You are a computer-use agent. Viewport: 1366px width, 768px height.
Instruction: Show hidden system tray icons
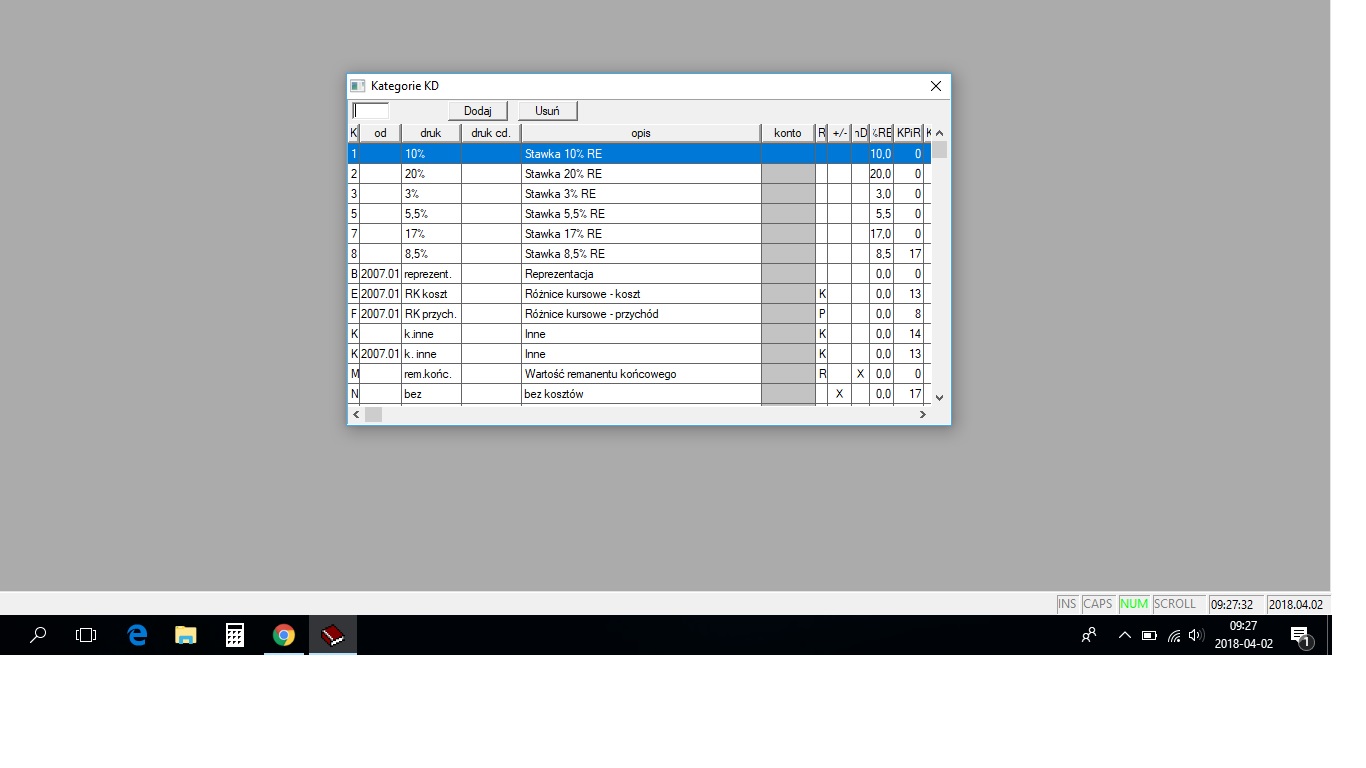click(1124, 635)
